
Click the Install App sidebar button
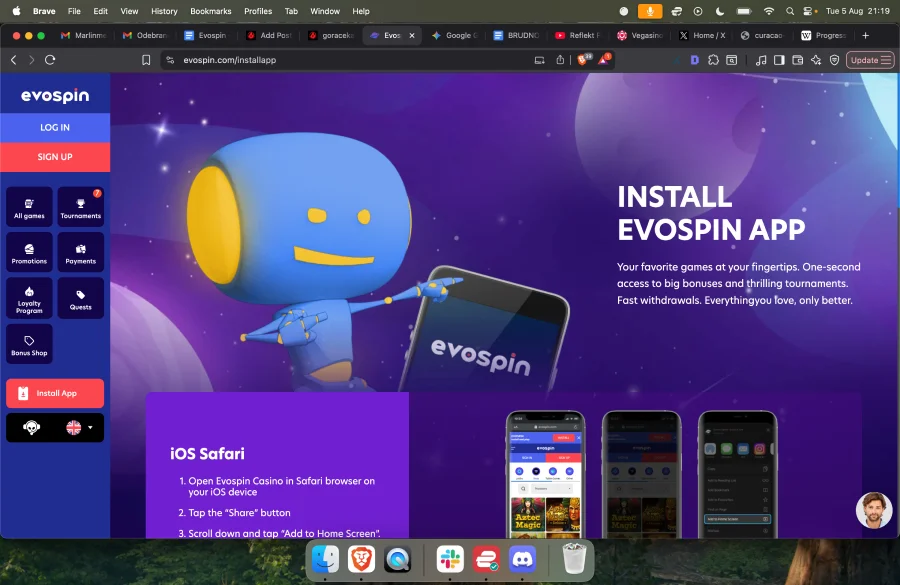55,393
